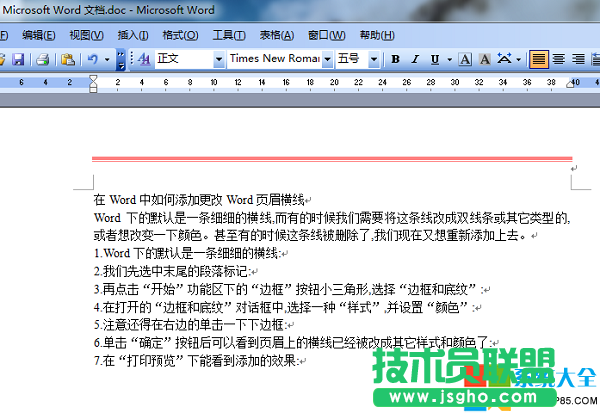Click the line 1.Word 下的默认是一条细细的横线

click(x=188, y=253)
